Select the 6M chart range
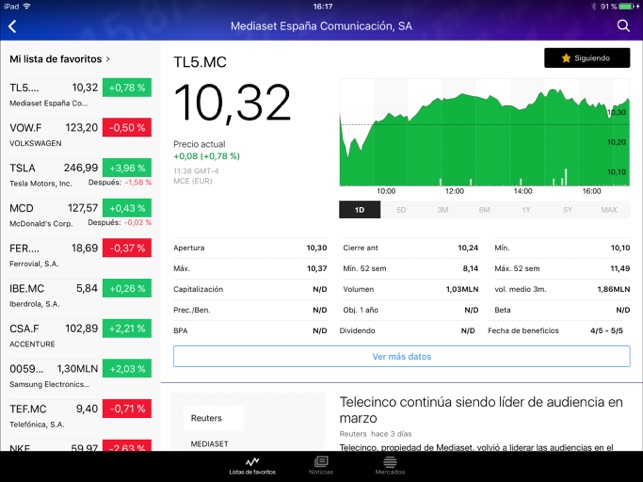The width and height of the screenshot is (643, 482). click(484, 210)
